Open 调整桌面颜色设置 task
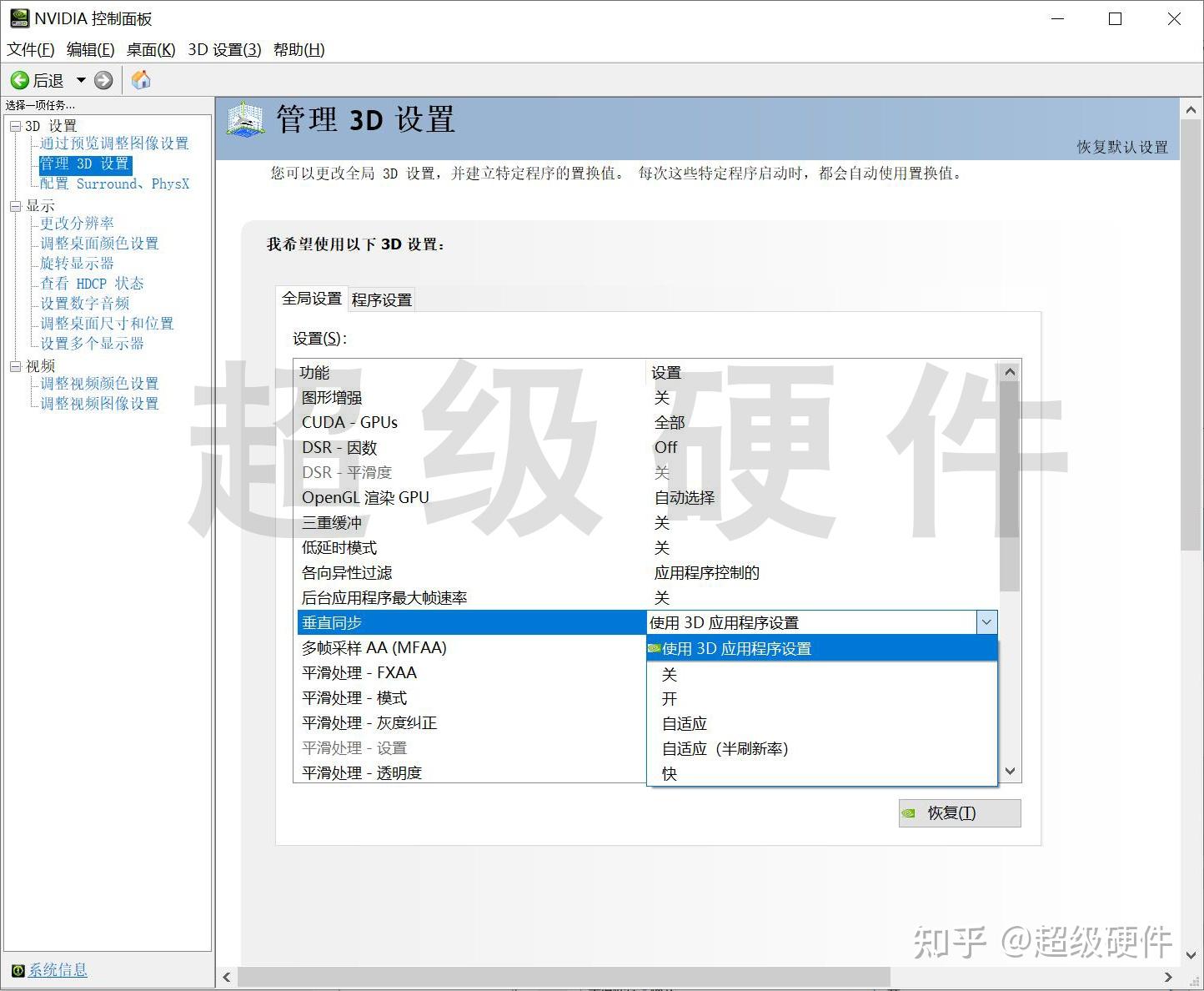Image resolution: width=1204 pixels, height=991 pixels. [99, 244]
